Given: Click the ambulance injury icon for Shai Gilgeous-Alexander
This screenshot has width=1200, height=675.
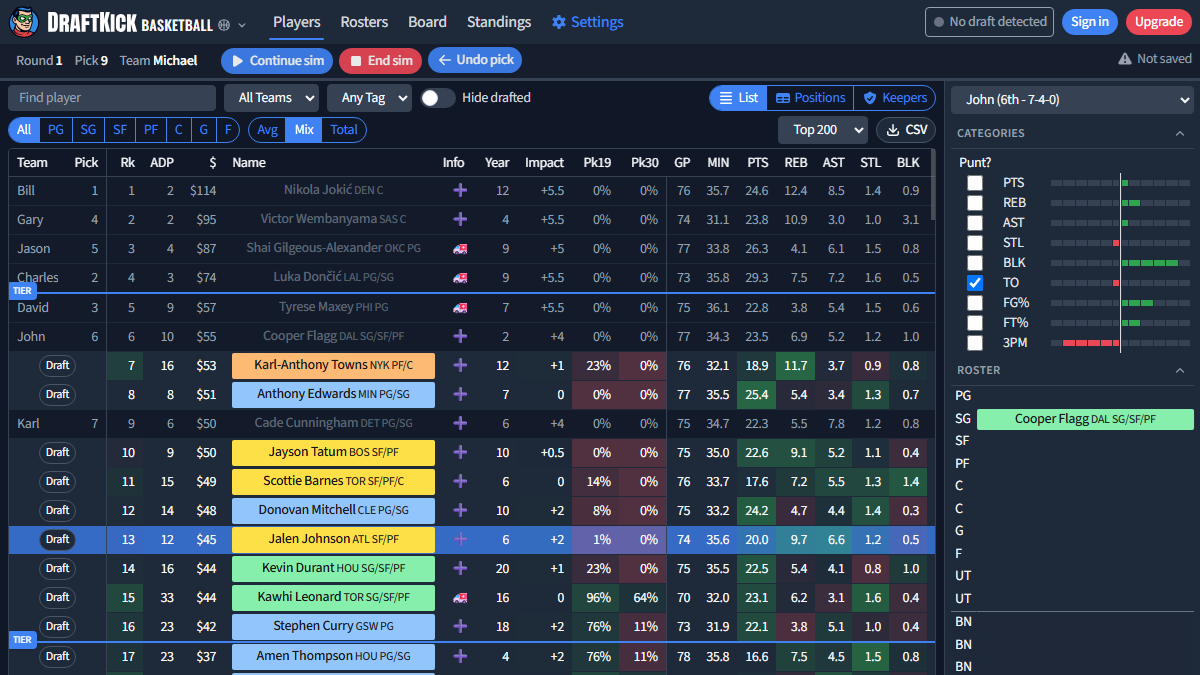Looking at the screenshot, I should tap(460, 248).
